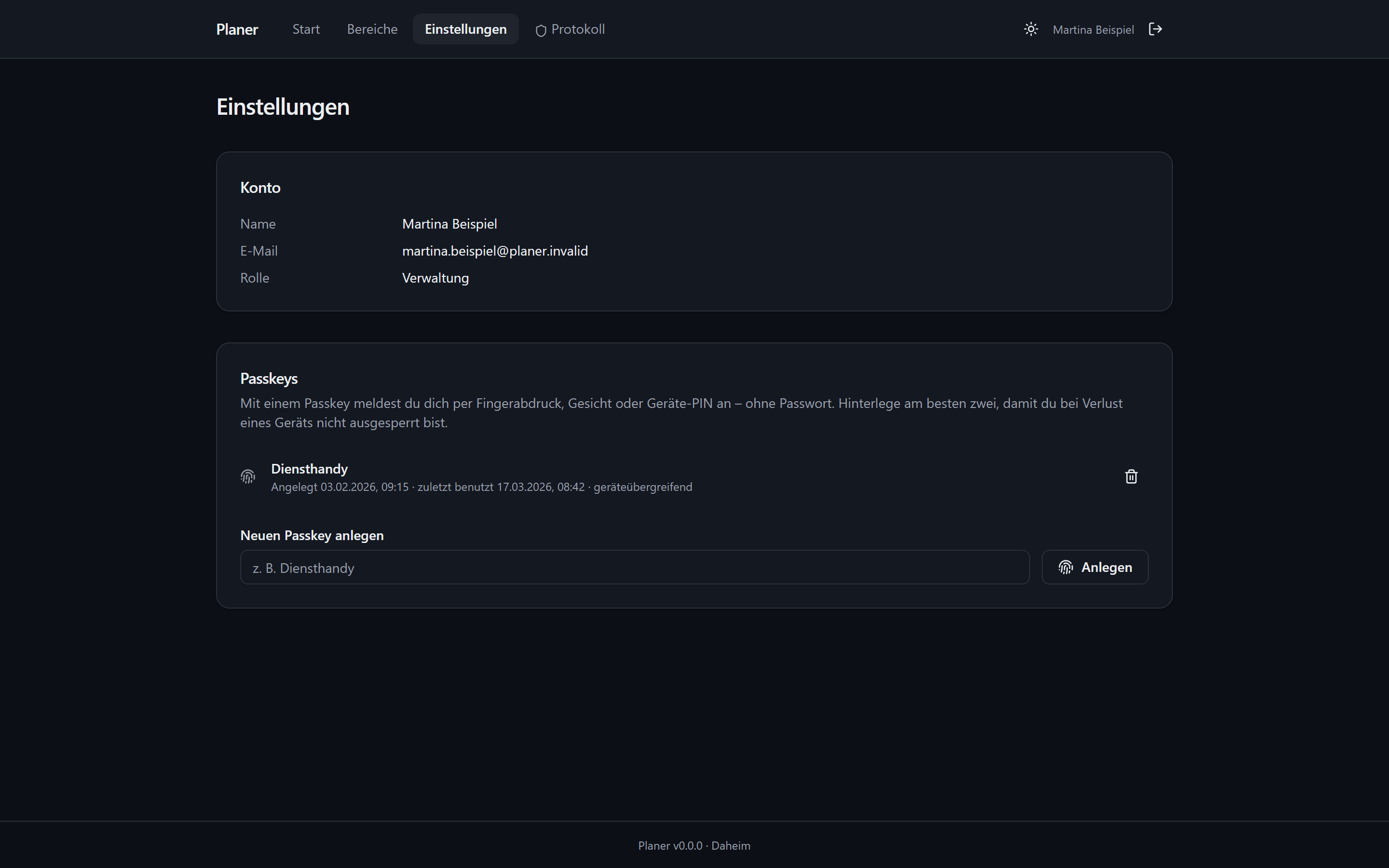1389x868 pixels.
Task: Toggle light theme with sun icon
Action: pos(1031,29)
